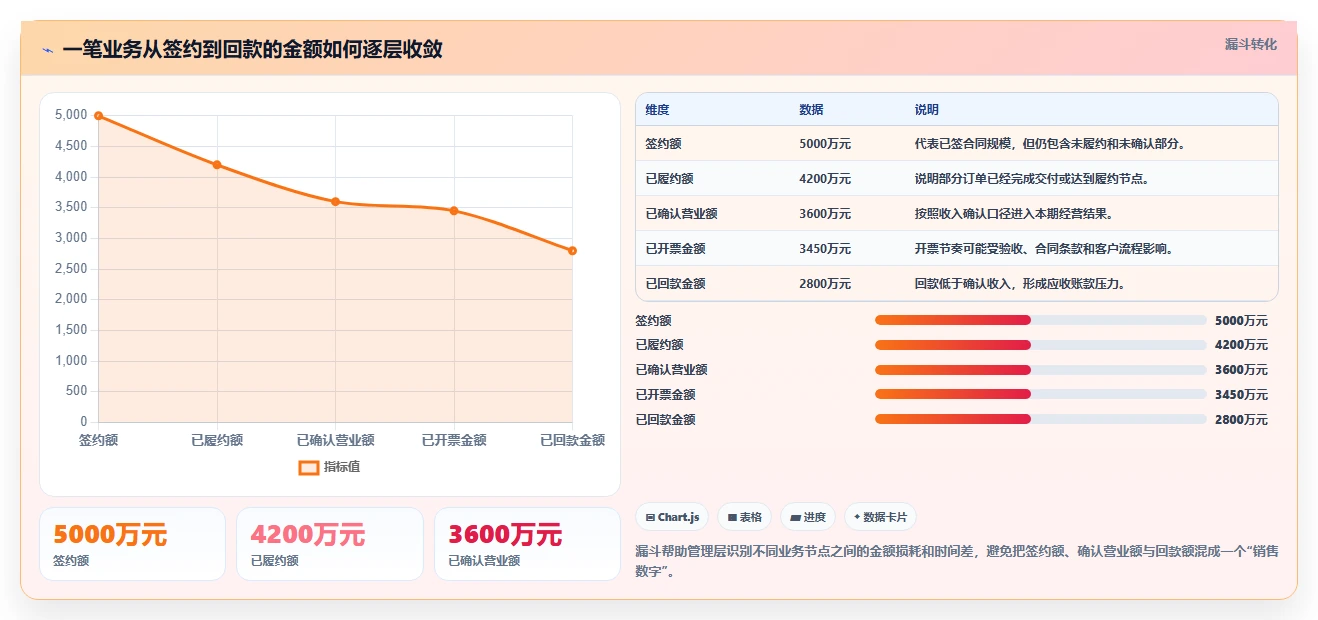Click the 3450万元 label right of progress bar

point(1241,395)
